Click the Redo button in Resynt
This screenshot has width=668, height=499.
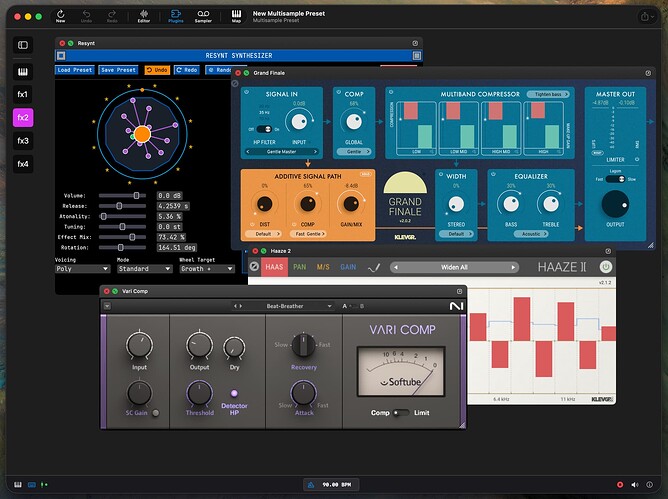[x=187, y=70]
